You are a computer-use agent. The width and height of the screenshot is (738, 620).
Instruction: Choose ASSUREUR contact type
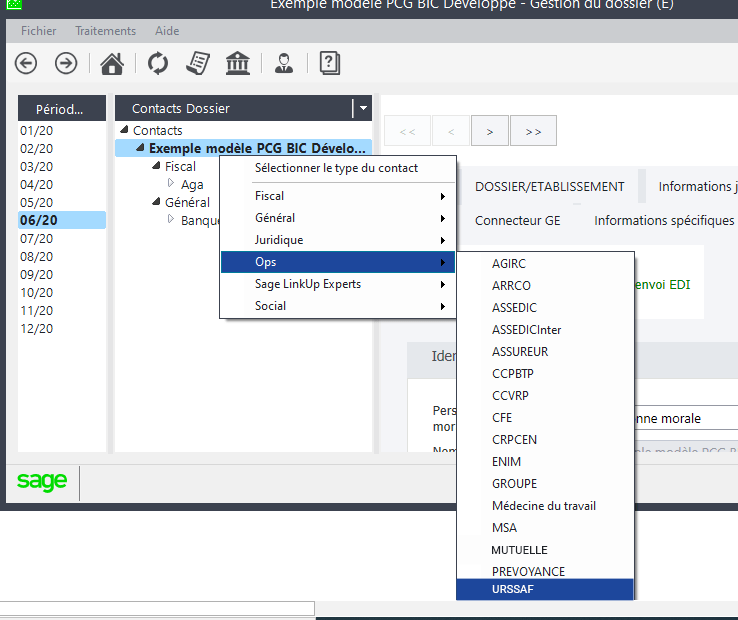pos(545,352)
